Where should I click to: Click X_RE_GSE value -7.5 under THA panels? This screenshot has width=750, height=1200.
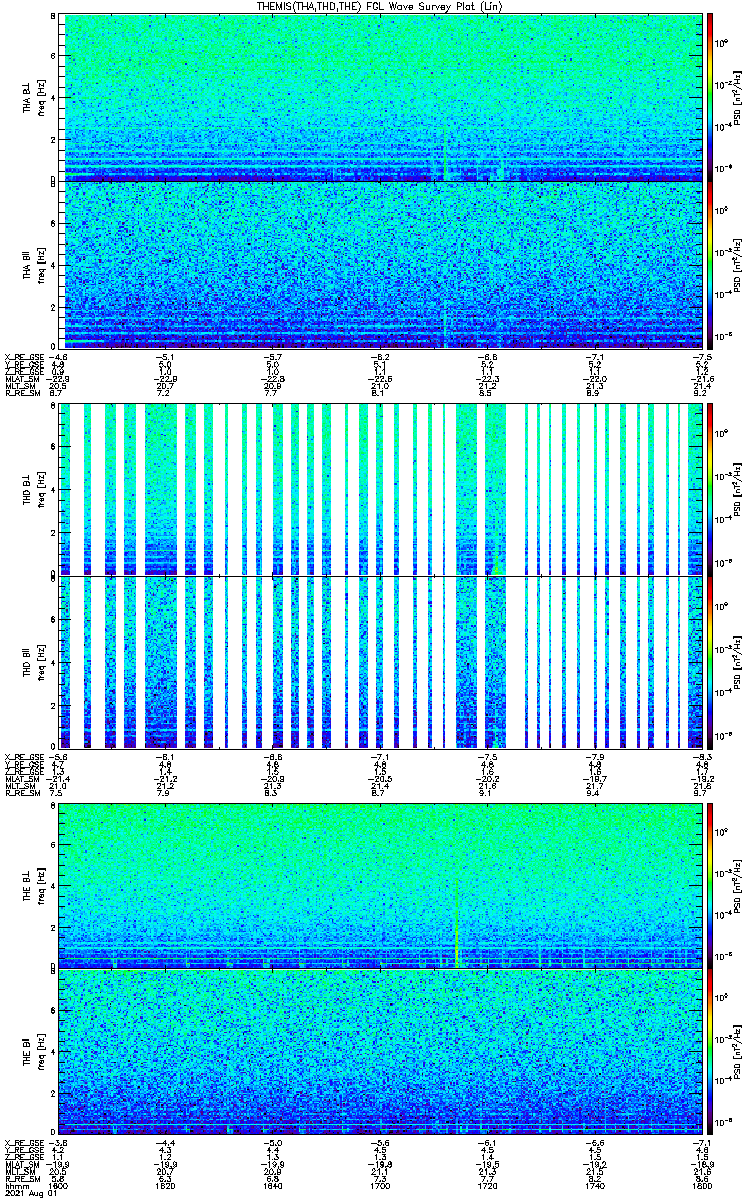point(702,357)
